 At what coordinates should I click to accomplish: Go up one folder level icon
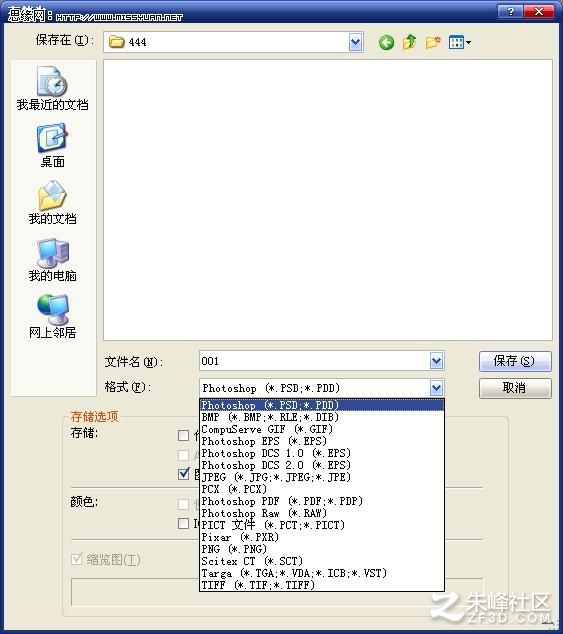(409, 42)
